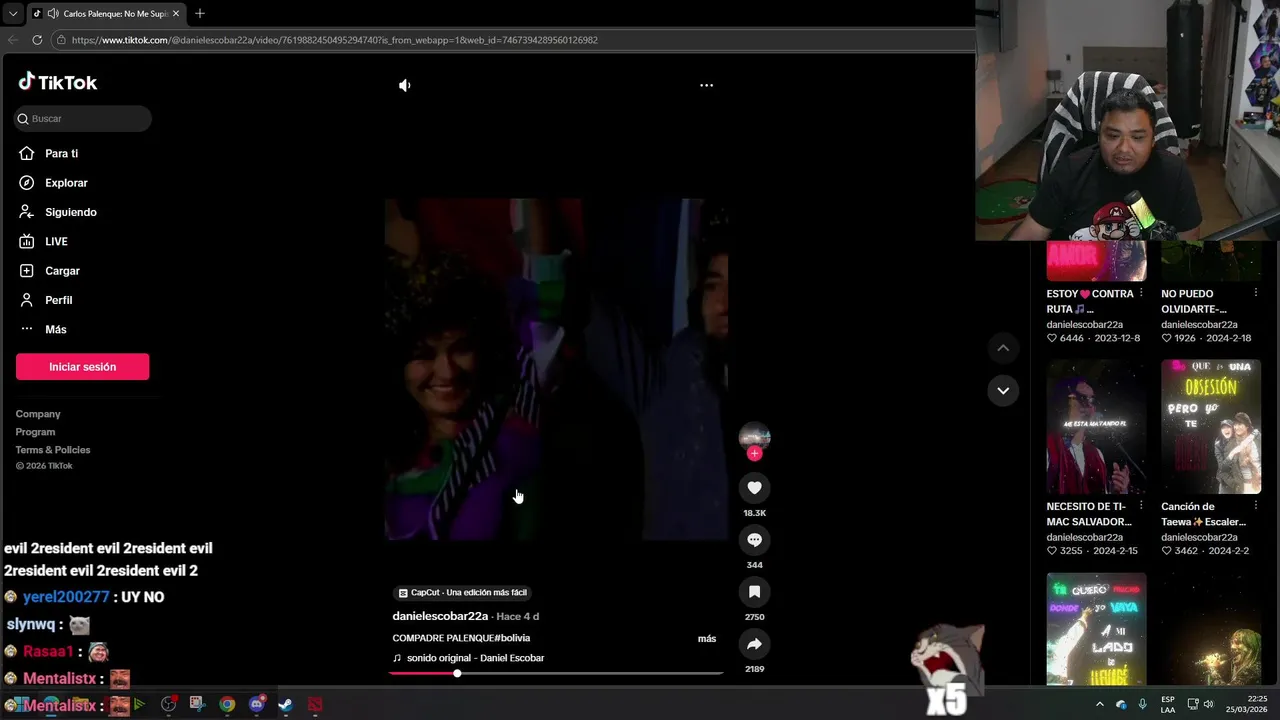This screenshot has height=720, width=1280.
Task: Click the 6446 likes on ESTOY CONTRA RUTA
Action: point(1065,338)
